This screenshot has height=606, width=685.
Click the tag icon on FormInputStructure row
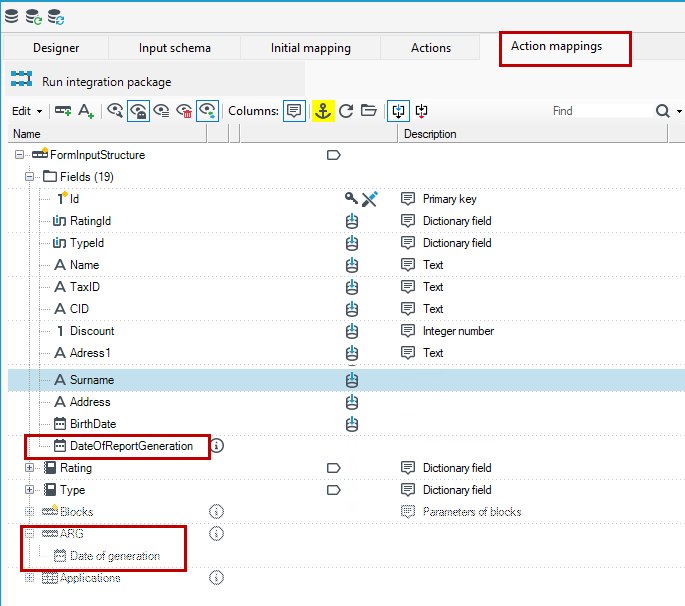334,155
